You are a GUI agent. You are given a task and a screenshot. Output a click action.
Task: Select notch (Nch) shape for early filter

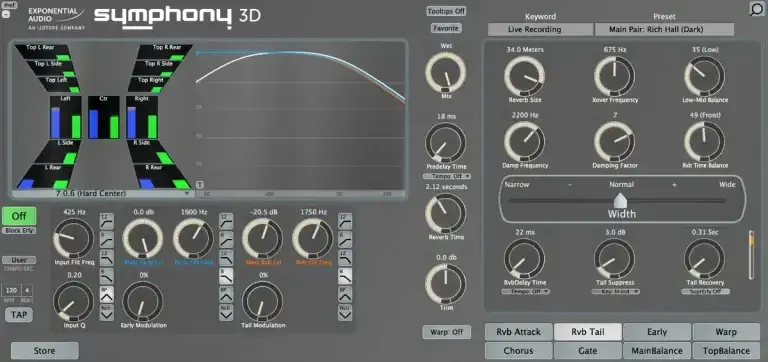pos(226,312)
